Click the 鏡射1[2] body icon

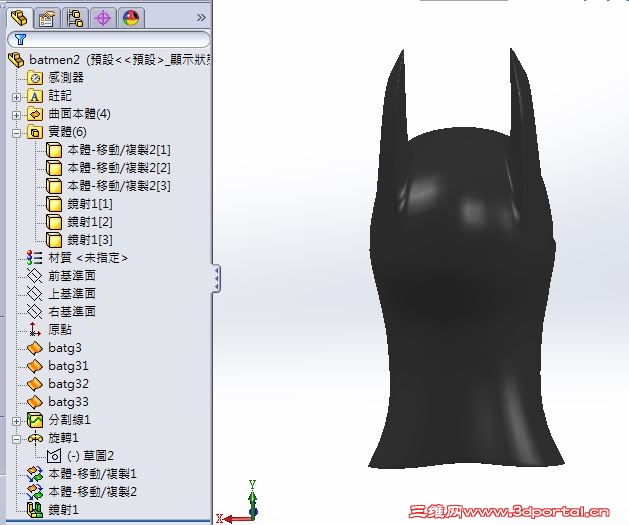click(54, 222)
